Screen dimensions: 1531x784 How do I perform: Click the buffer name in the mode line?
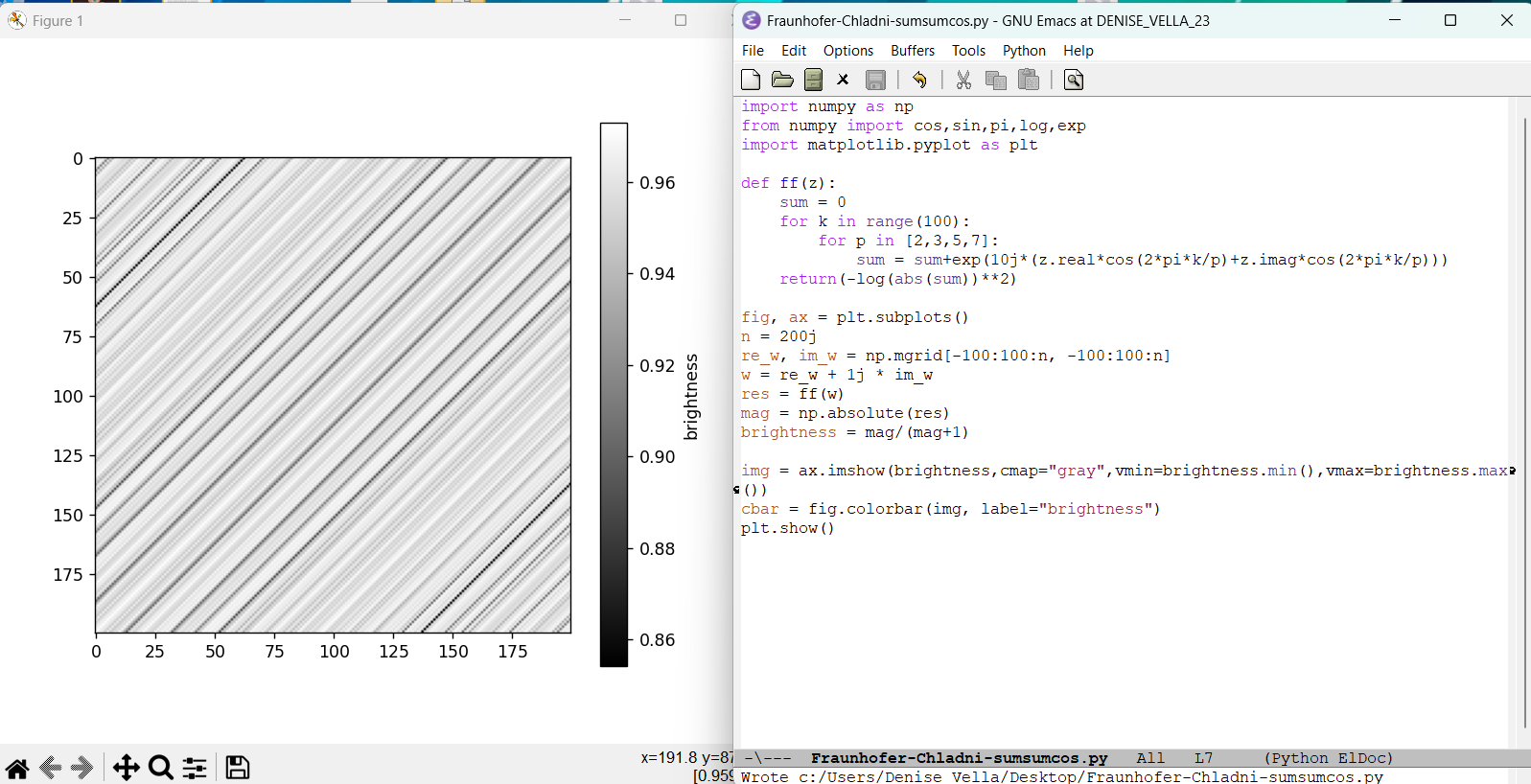click(959, 758)
